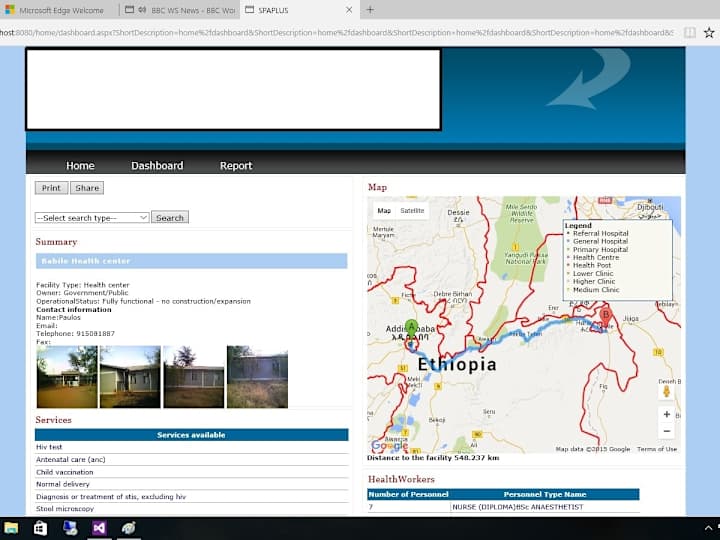
Task: Open a new browser tab
Action: point(370,10)
